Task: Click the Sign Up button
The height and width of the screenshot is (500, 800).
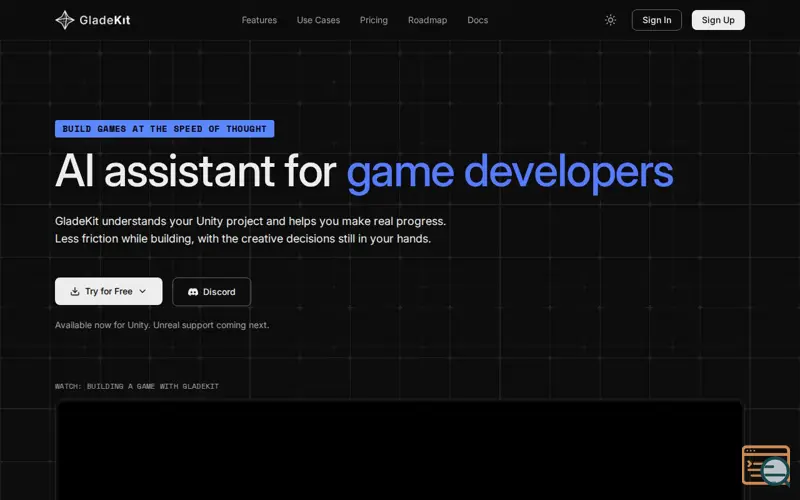Action: [x=718, y=20]
